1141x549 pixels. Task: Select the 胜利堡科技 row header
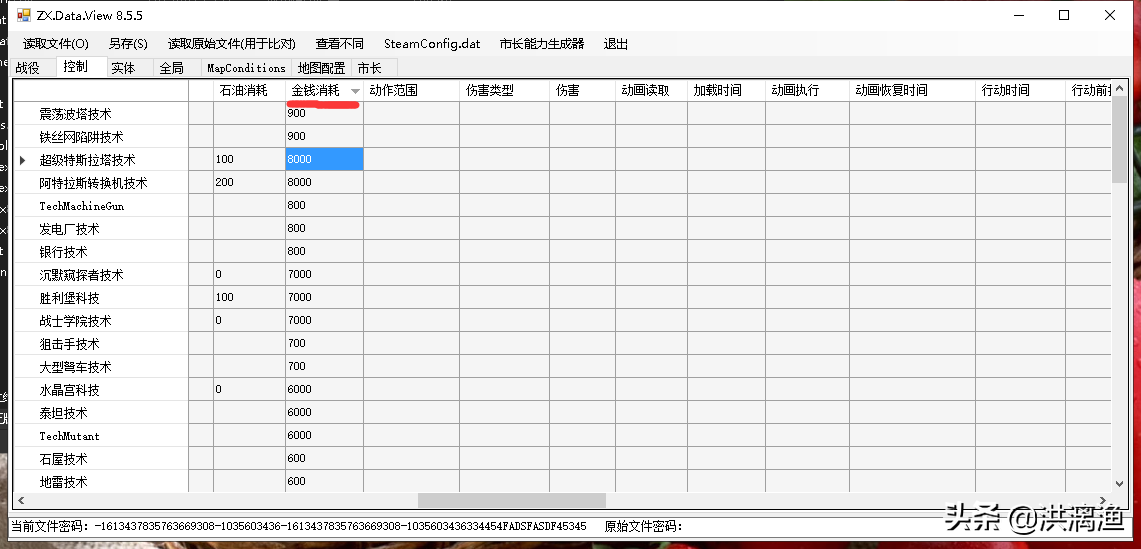(101, 297)
